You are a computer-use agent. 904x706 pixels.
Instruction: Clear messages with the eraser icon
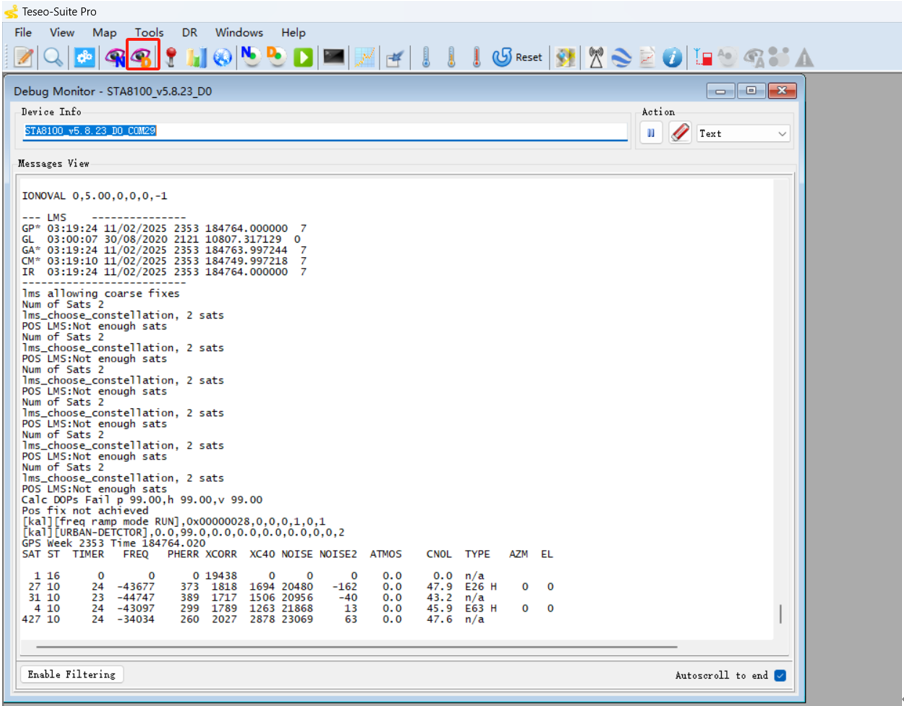[681, 133]
